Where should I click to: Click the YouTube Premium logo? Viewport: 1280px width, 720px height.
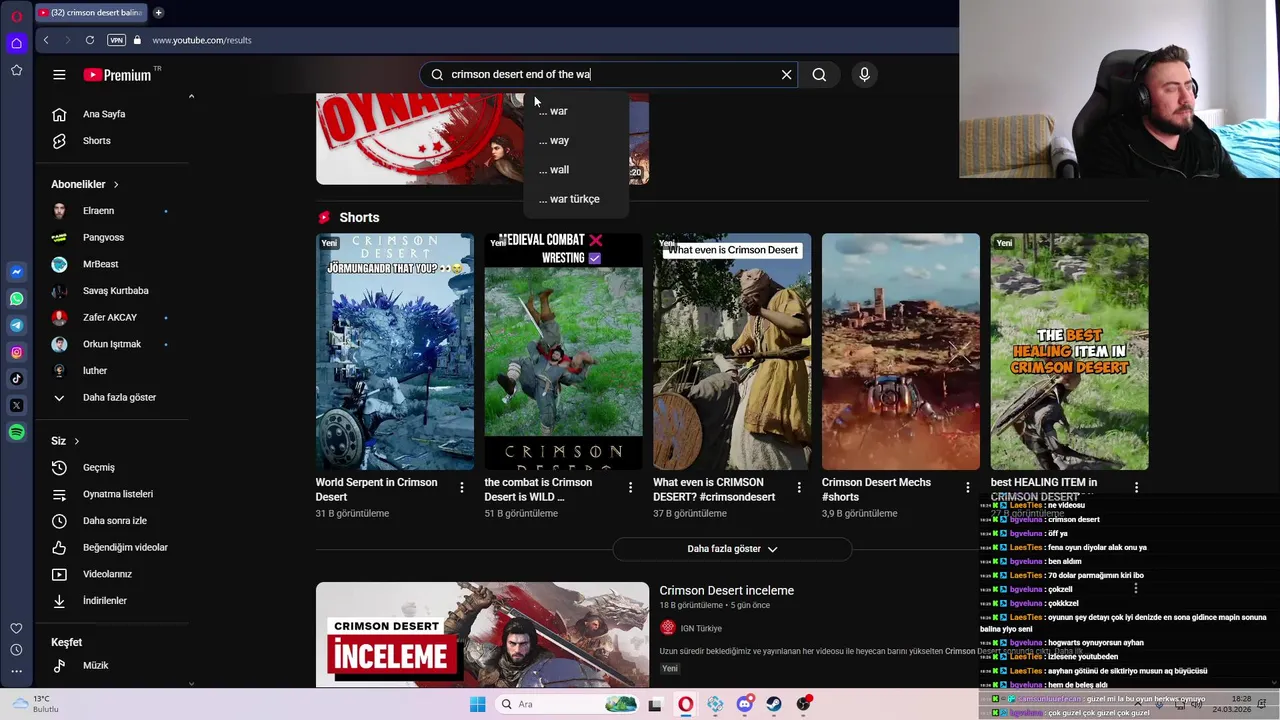point(118,75)
